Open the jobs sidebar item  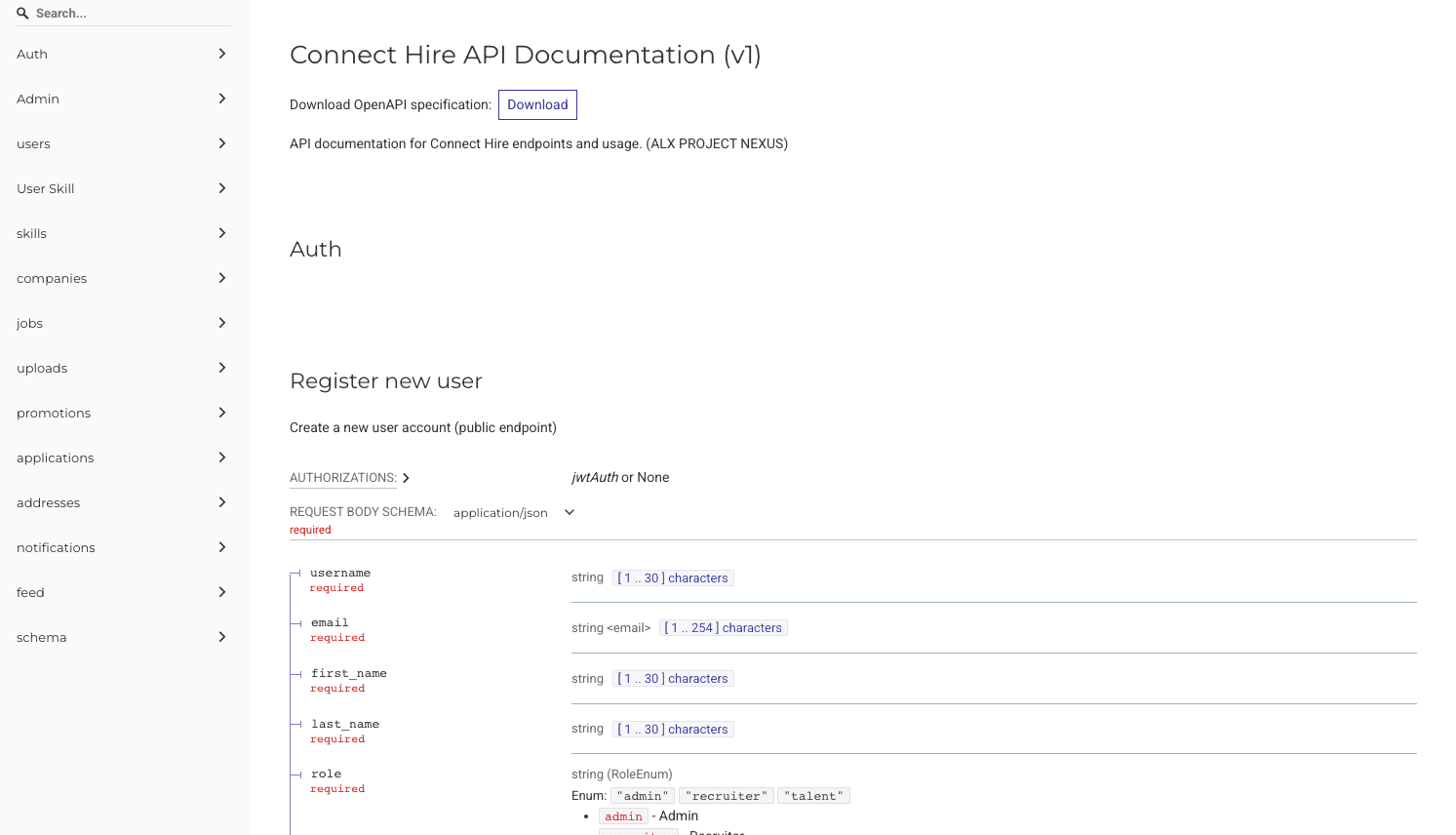(125, 323)
